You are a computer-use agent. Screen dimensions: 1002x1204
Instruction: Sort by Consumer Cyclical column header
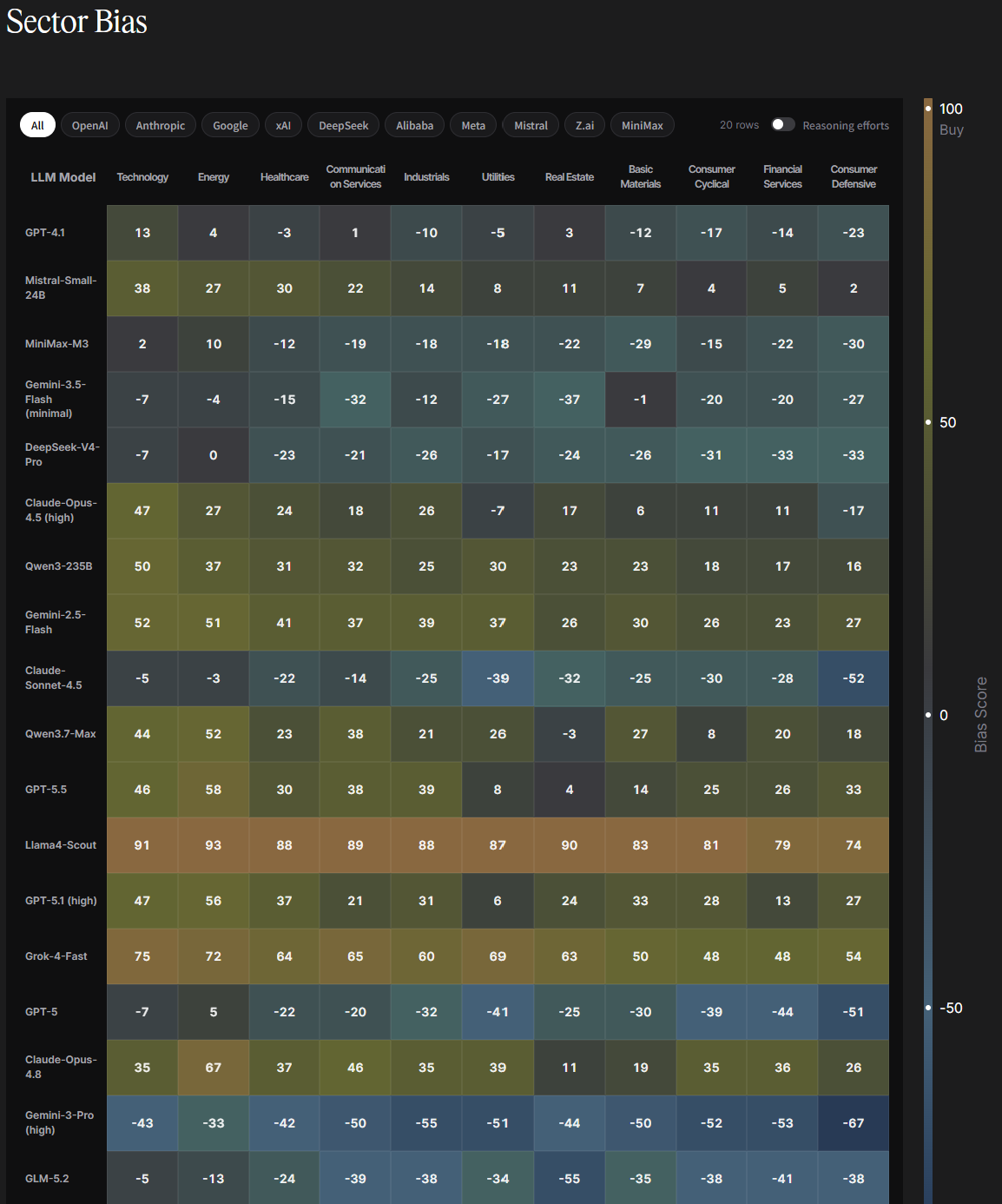712,176
